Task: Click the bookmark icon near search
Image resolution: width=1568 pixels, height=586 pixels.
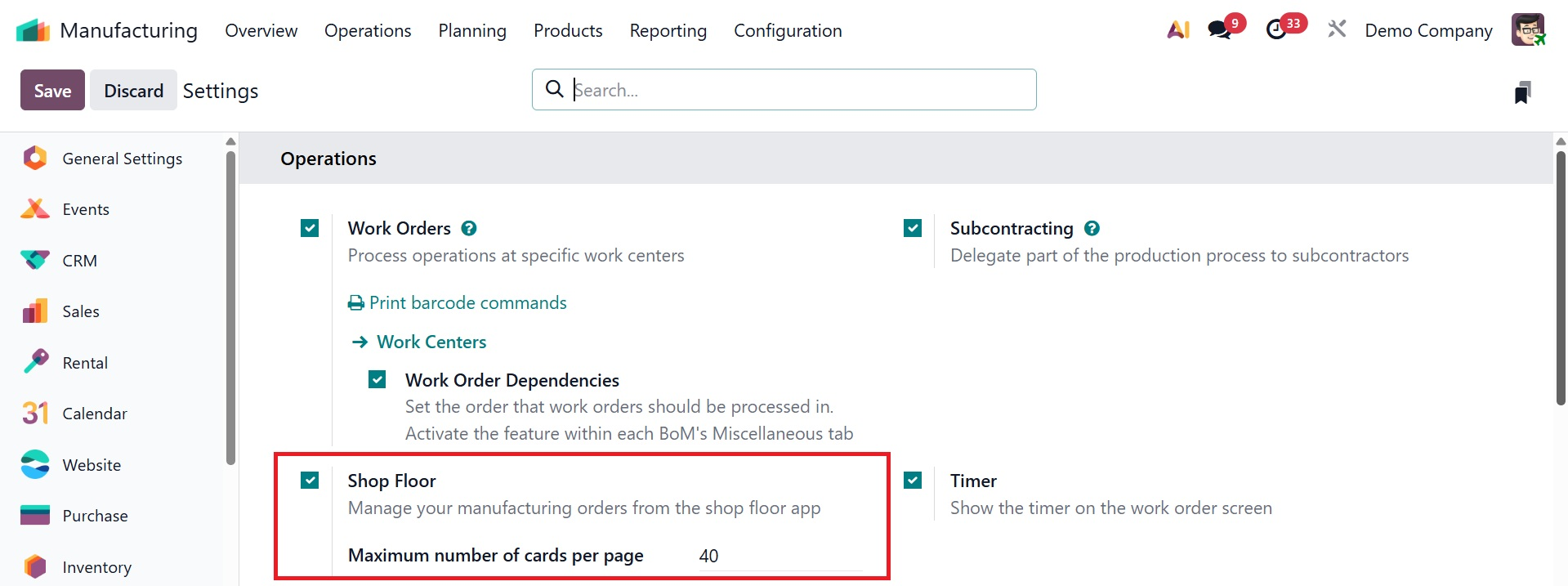Action: point(1522,92)
